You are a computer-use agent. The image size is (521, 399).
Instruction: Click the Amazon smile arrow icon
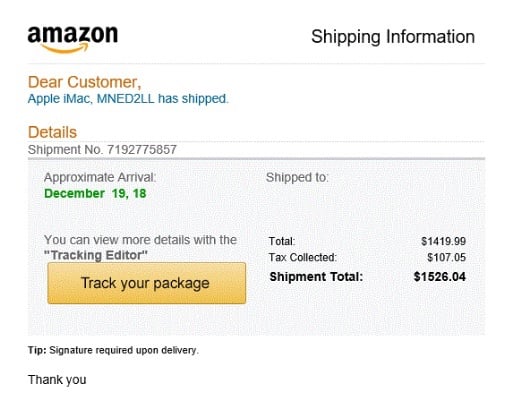click(66, 48)
